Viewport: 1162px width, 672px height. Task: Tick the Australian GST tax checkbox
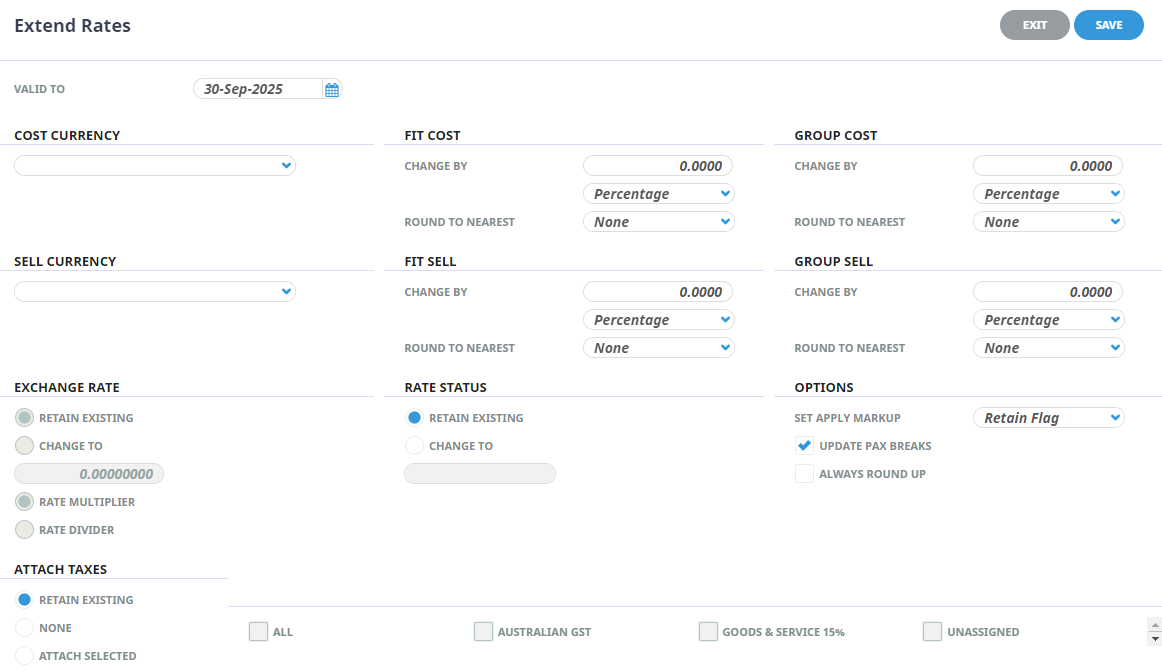pyautogui.click(x=483, y=632)
